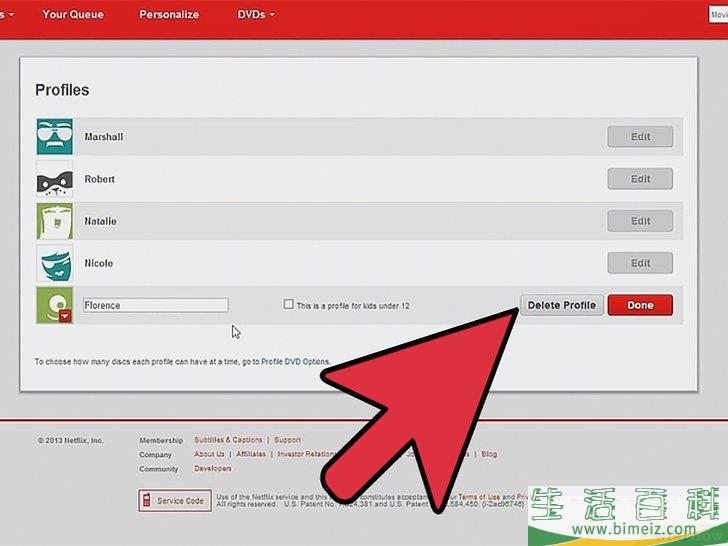Viewport: 728px width, 546px height.
Task: Click Natalie's green avatar image
Action: (x=55, y=221)
